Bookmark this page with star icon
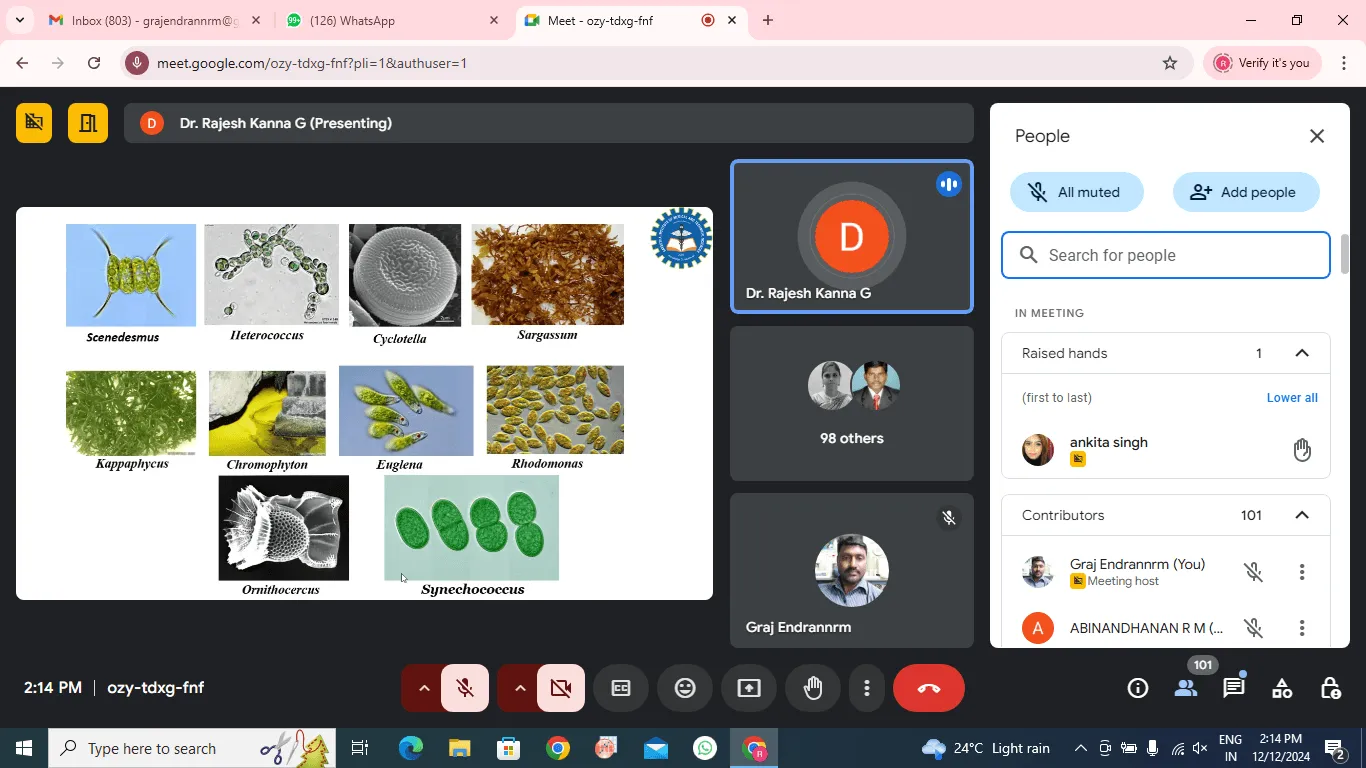 click(x=1170, y=63)
